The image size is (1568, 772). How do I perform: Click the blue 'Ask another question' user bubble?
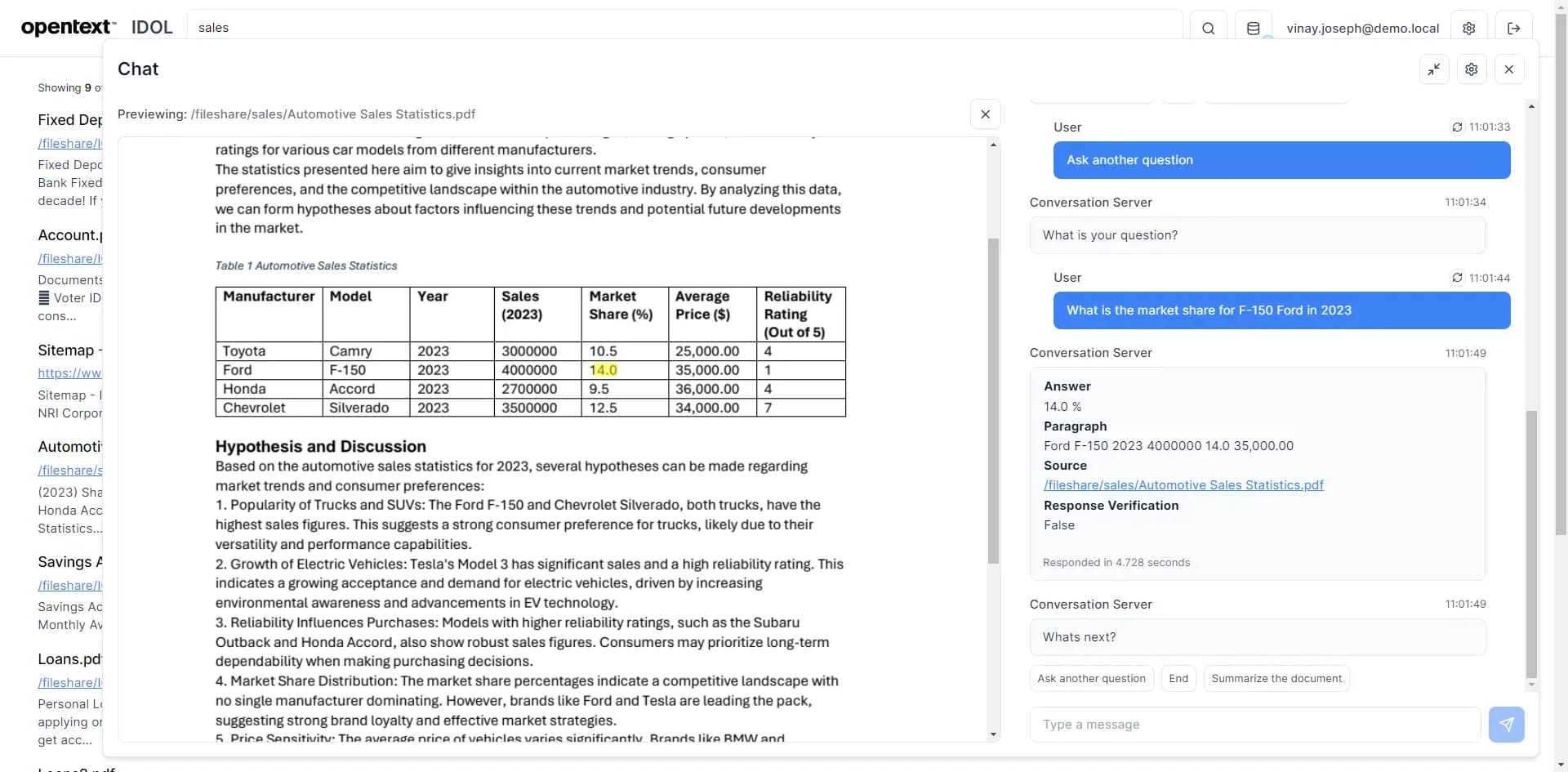coord(1281,160)
